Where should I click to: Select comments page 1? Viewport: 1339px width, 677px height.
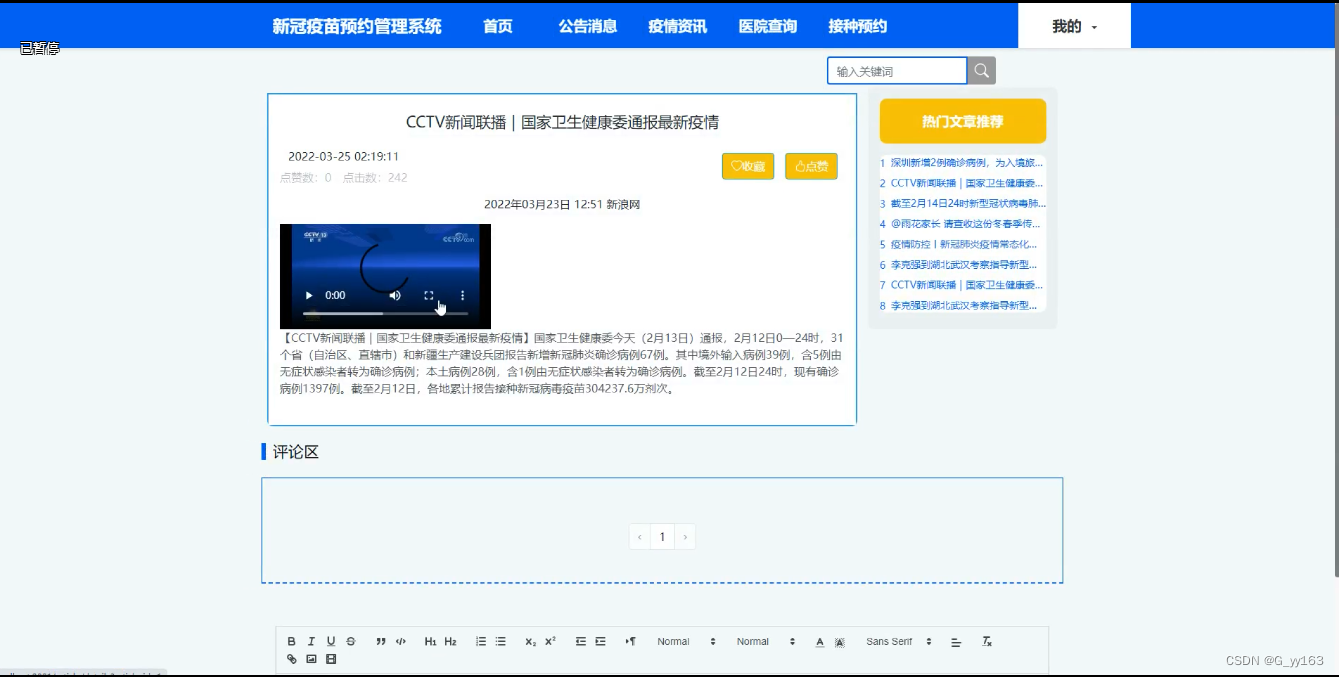[x=662, y=537]
